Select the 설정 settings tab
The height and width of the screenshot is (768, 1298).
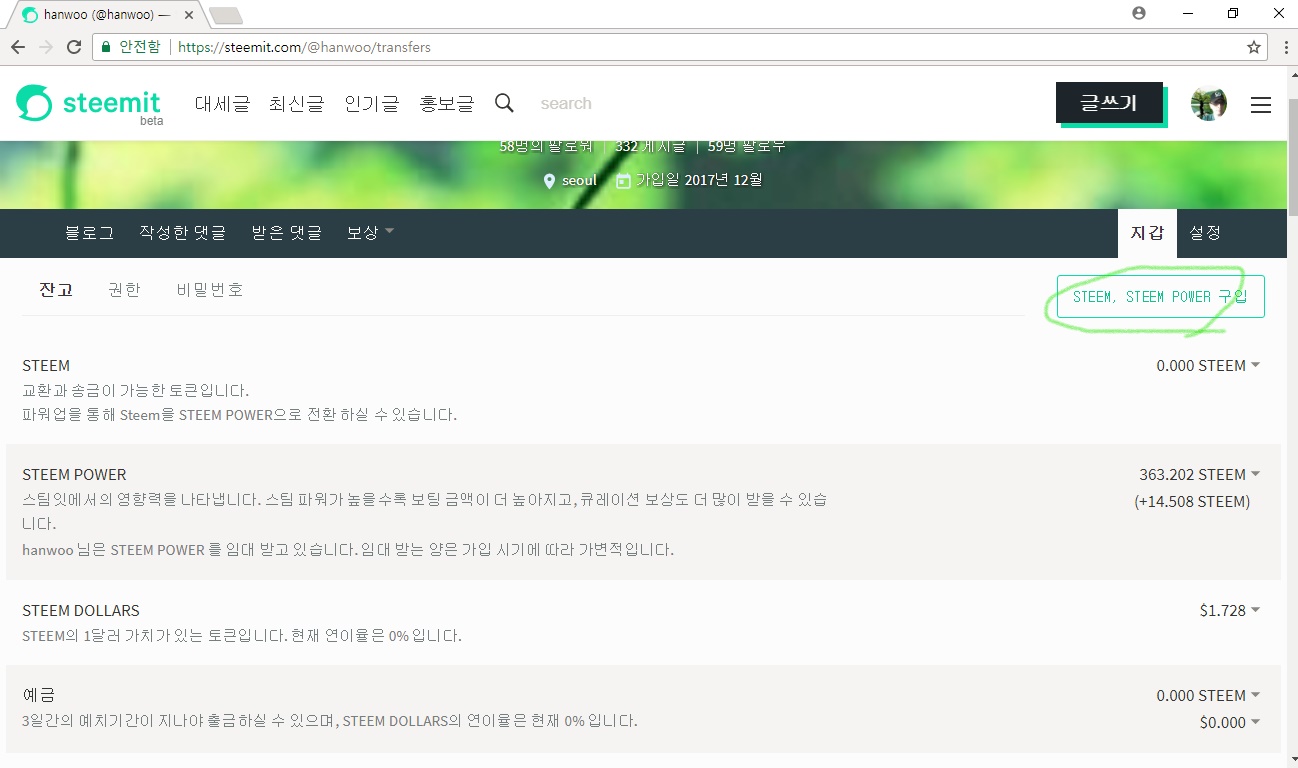pos(1205,233)
